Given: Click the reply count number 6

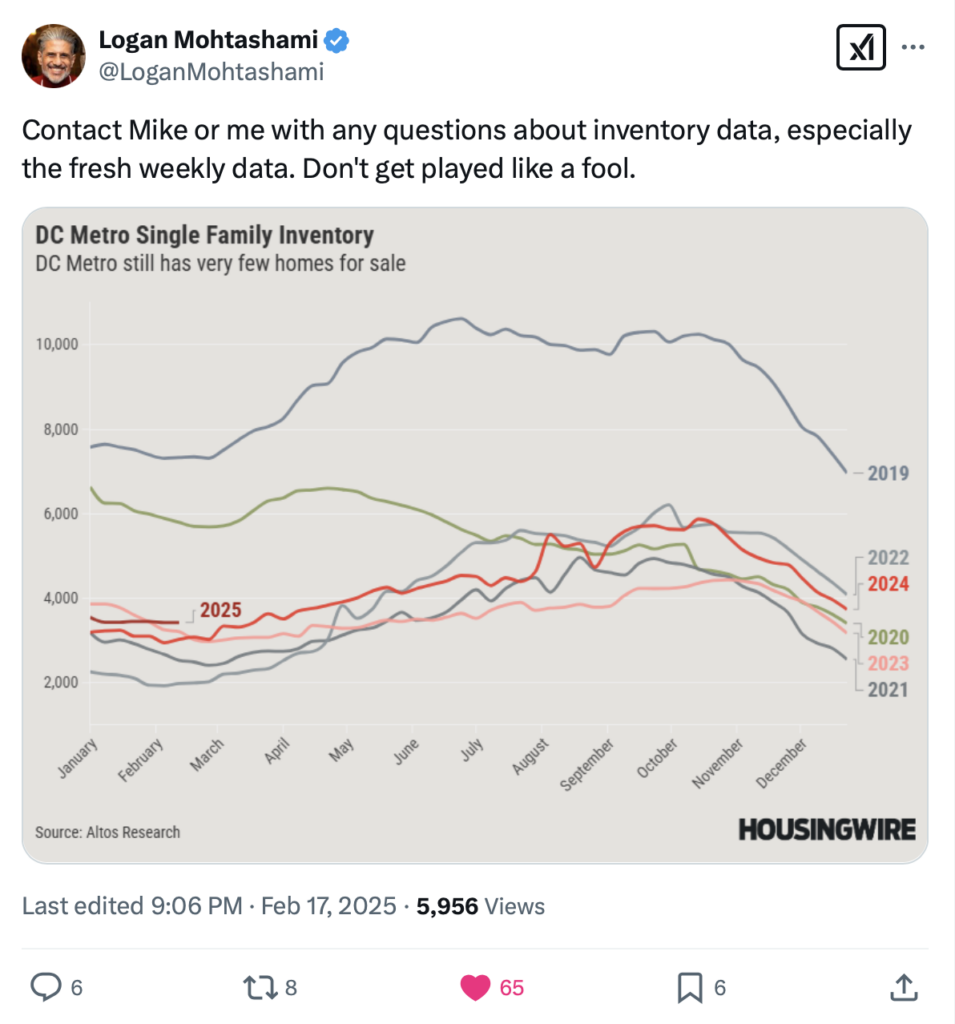Looking at the screenshot, I should (76, 987).
